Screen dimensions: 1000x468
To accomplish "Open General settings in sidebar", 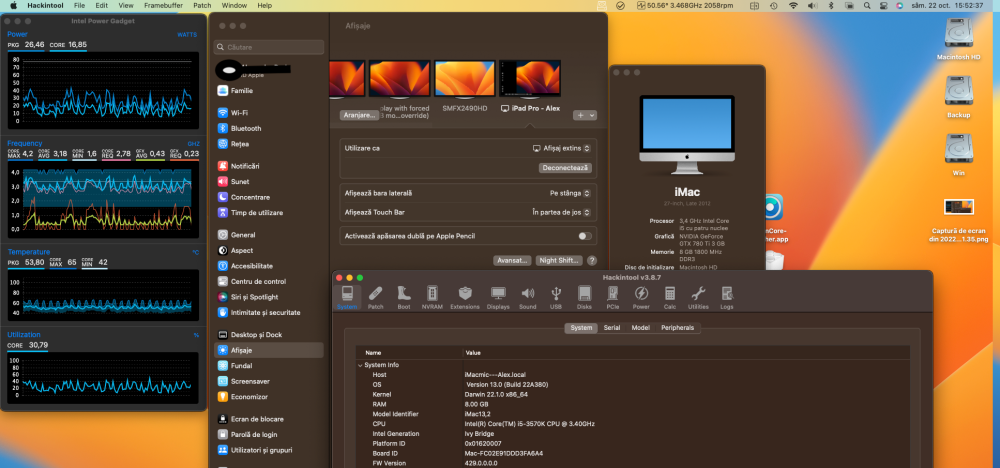I will pyautogui.click(x=268, y=235).
